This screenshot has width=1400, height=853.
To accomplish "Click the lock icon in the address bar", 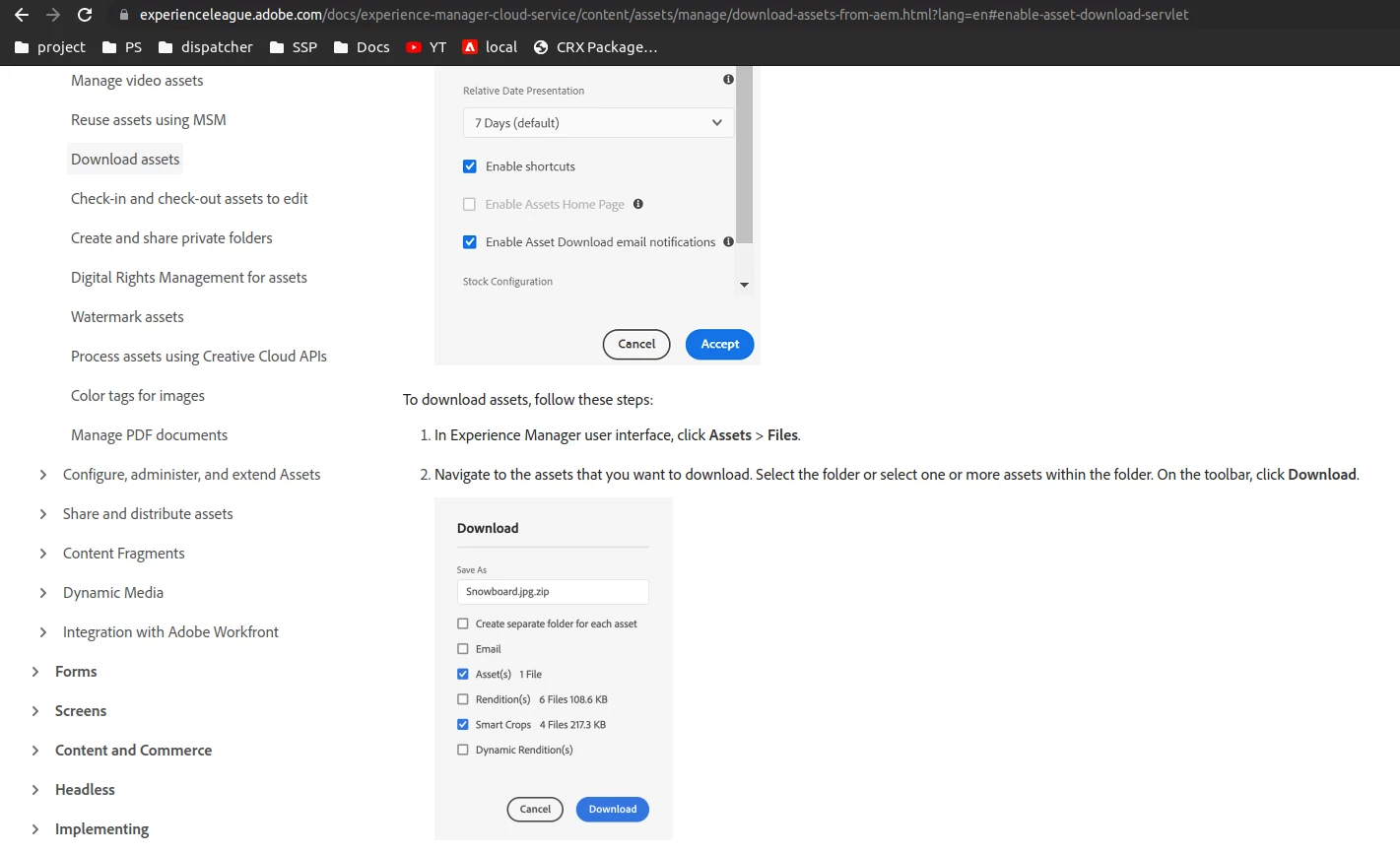I will [x=124, y=15].
